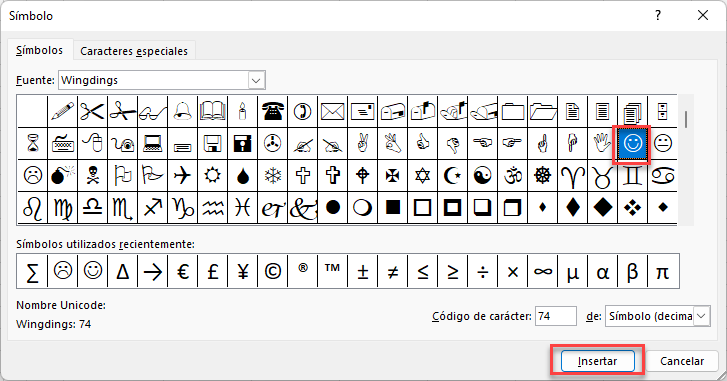727x381 pixels.
Task: Choose the sad face symbol in grid
Action: [32, 176]
